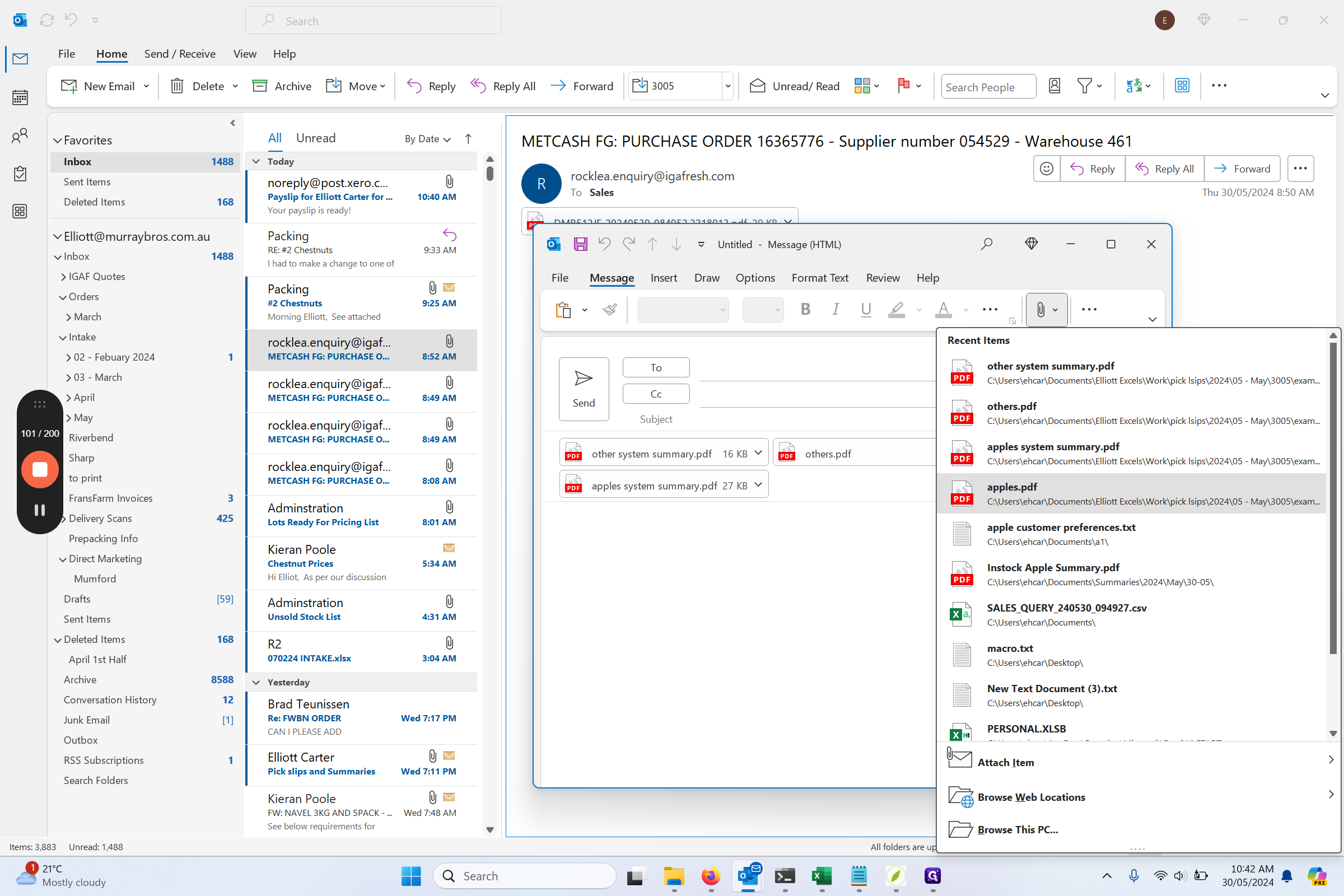Open the People contacts sidebar icon
Viewport: 1344px width, 896px height.
tap(20, 136)
